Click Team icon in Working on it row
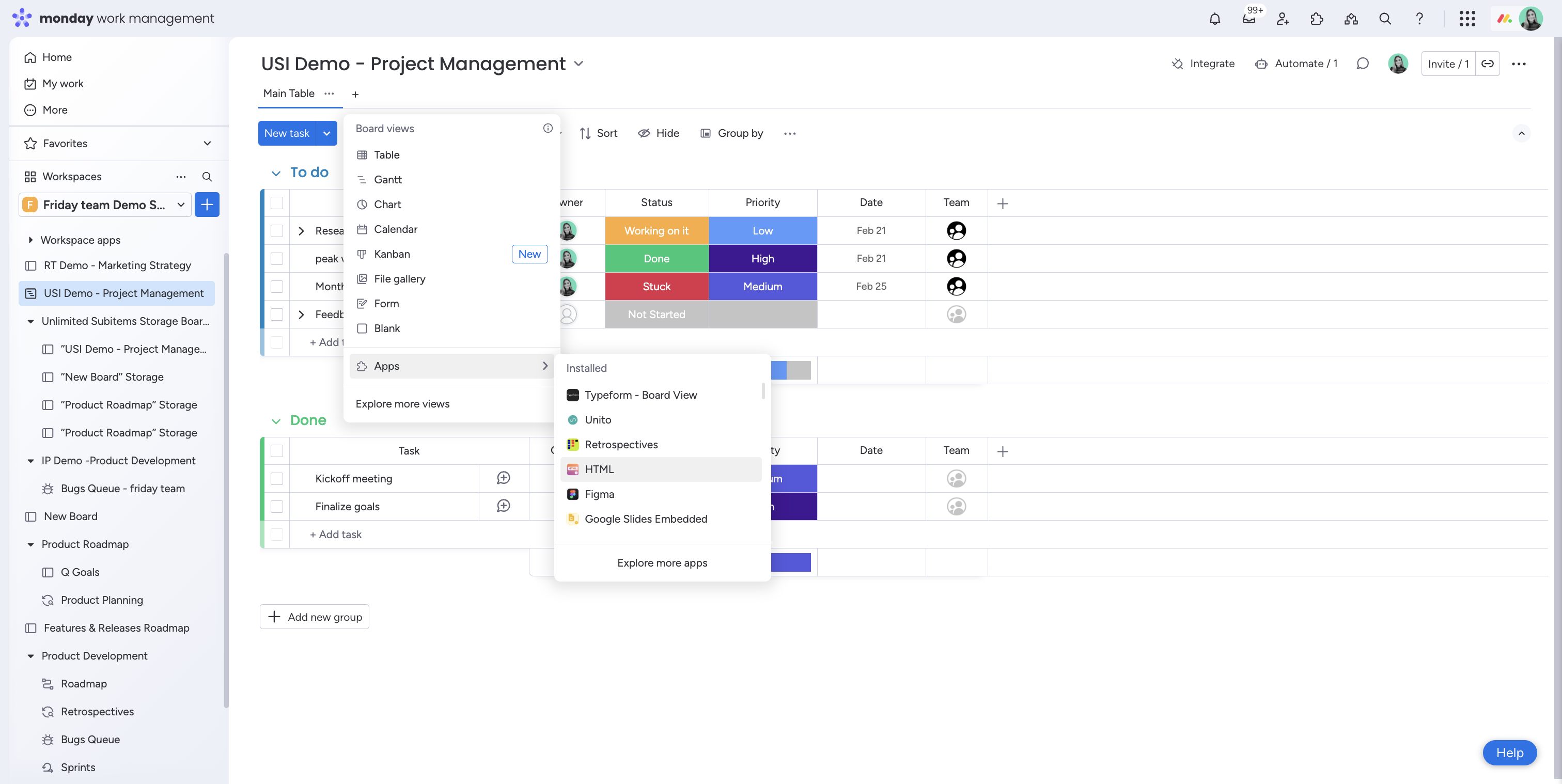The width and height of the screenshot is (1562, 784). (x=956, y=230)
